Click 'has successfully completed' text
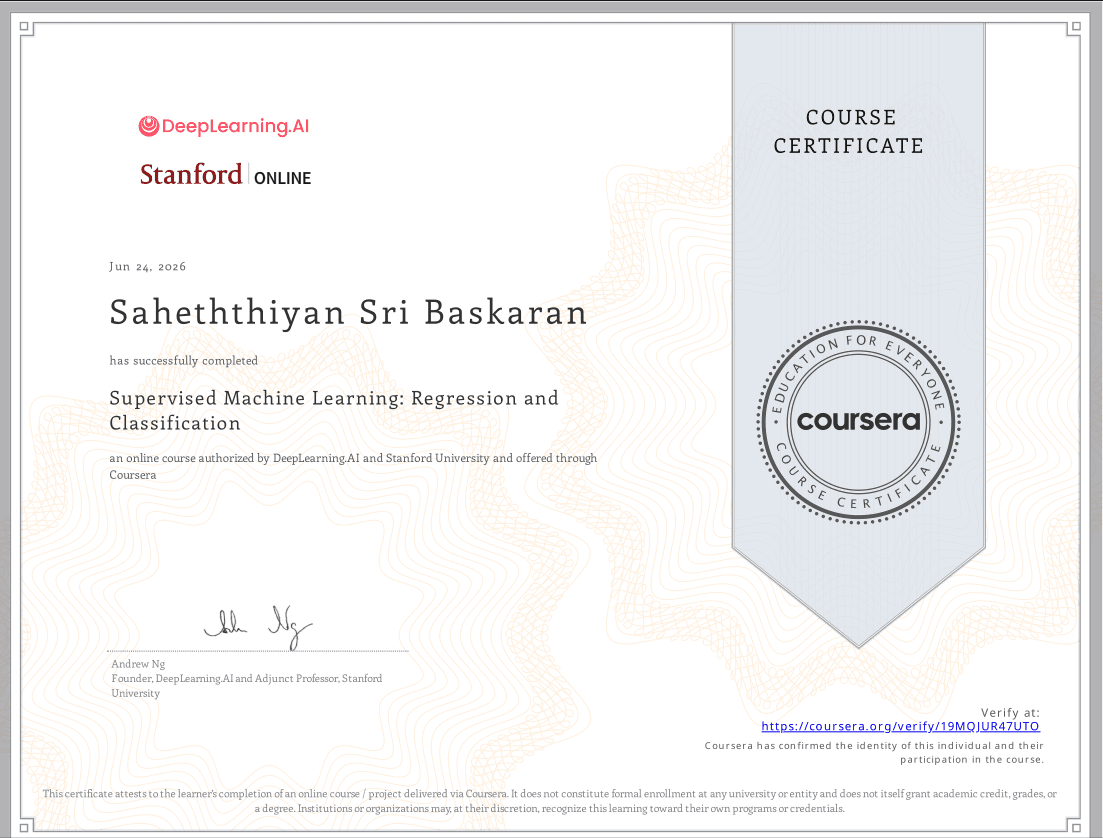The image size is (1103, 838). [184, 360]
